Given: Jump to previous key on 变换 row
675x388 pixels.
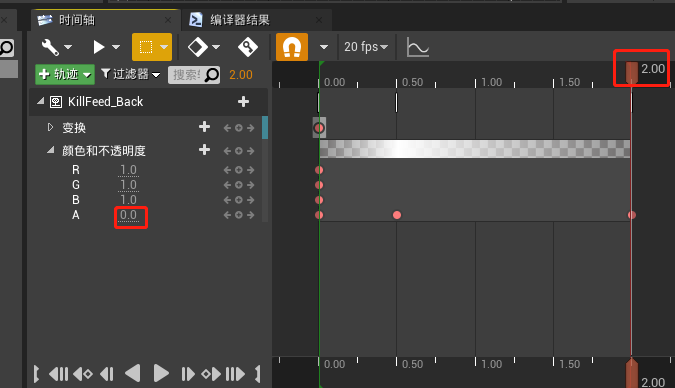Looking at the screenshot, I should click(x=227, y=128).
